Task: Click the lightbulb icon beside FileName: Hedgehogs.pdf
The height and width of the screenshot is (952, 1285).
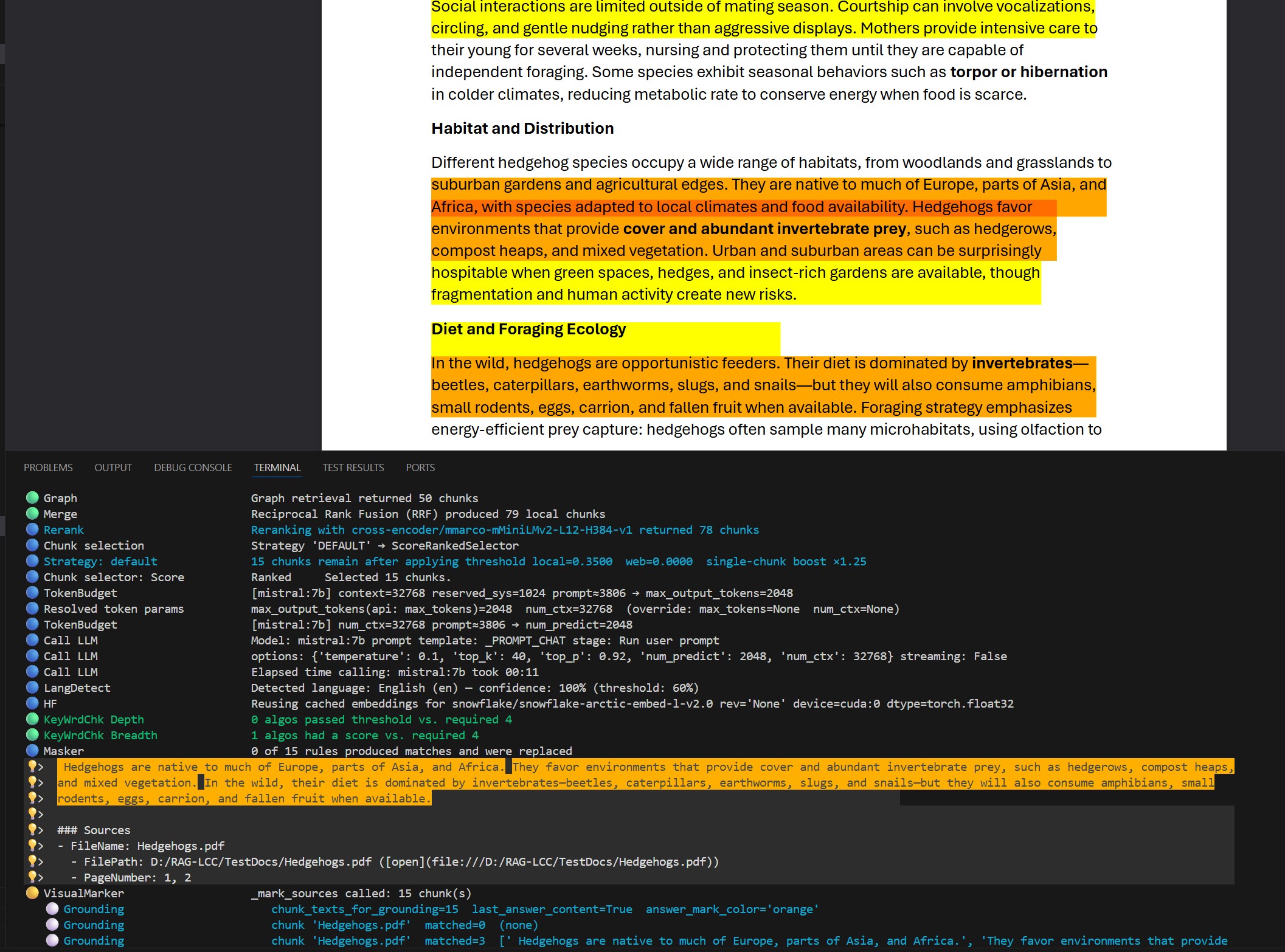Action: click(x=32, y=845)
